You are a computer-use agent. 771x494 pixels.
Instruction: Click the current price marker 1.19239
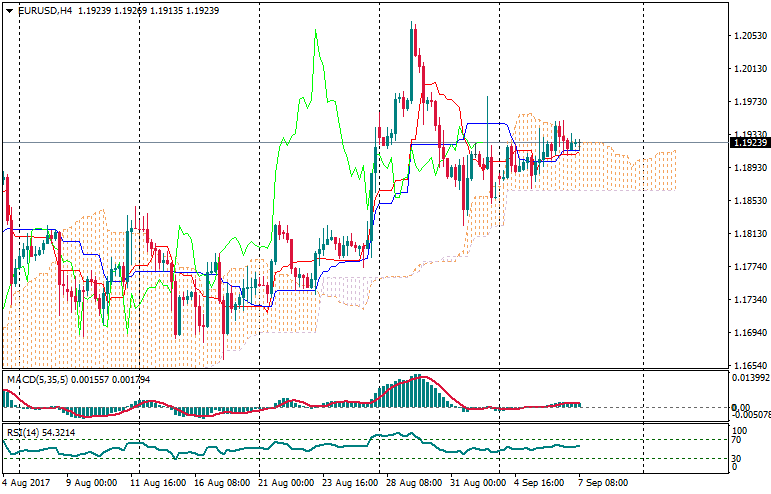pyautogui.click(x=750, y=143)
